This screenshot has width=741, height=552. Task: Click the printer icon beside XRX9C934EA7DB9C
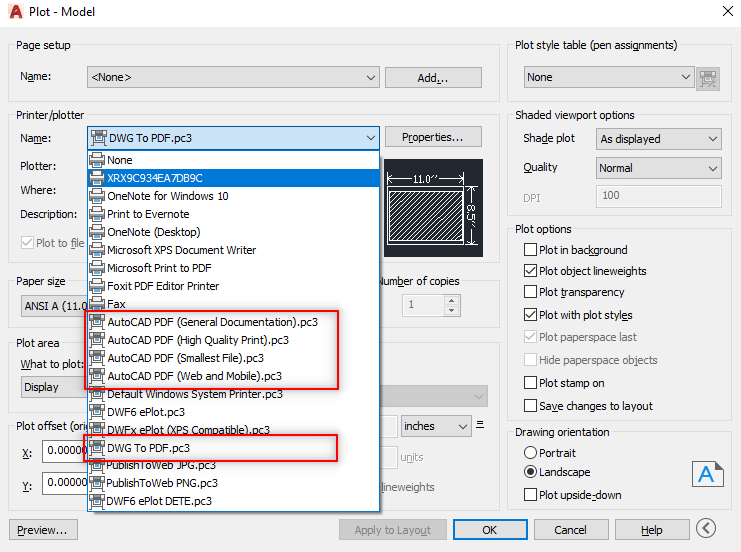click(97, 178)
